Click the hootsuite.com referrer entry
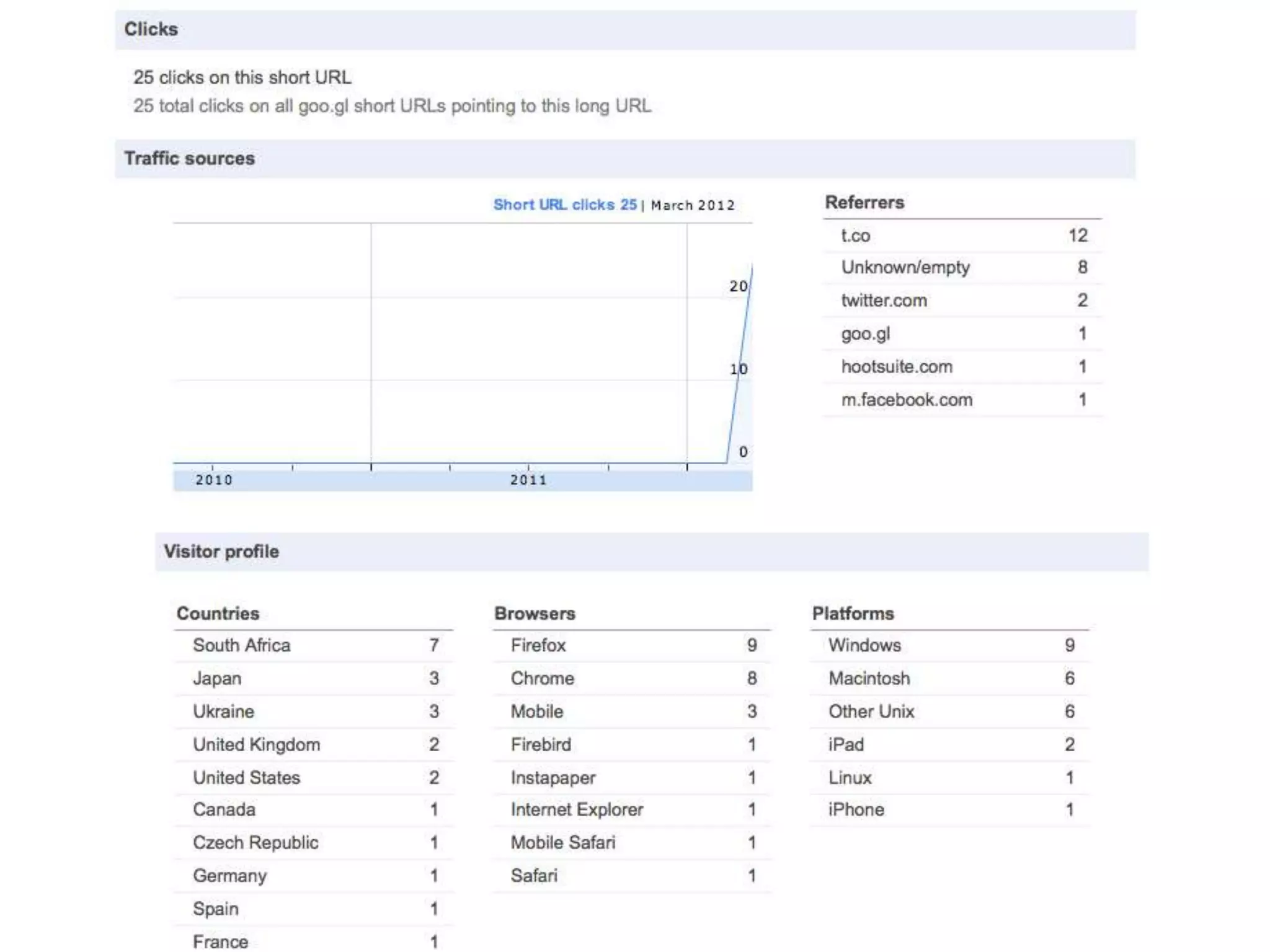Image resolution: width=1270 pixels, height=952 pixels. click(x=896, y=366)
